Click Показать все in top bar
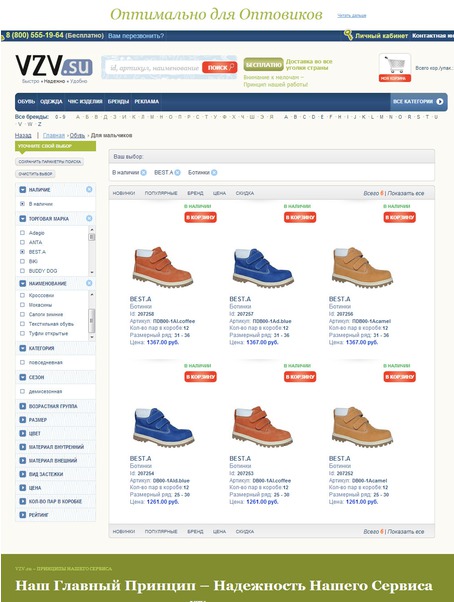 point(406,193)
